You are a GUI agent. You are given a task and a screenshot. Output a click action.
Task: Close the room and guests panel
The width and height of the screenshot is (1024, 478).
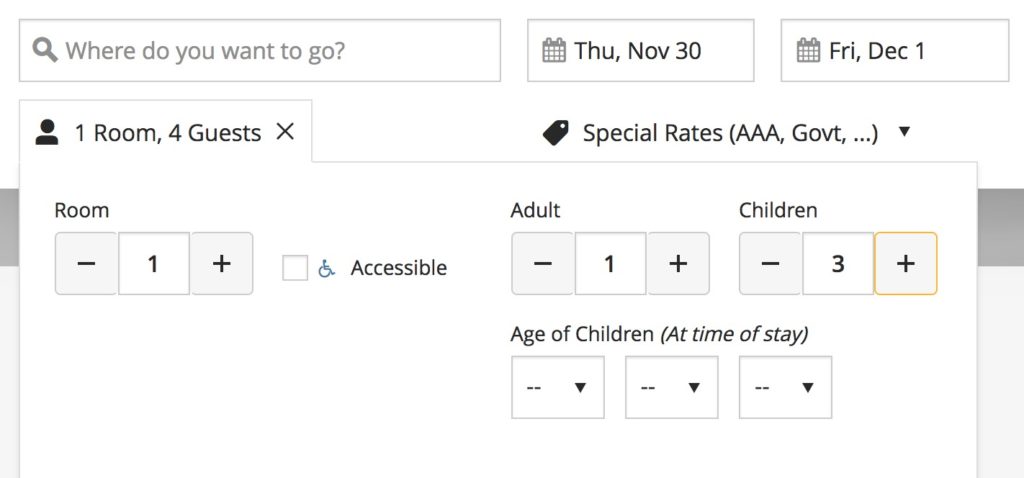point(285,131)
